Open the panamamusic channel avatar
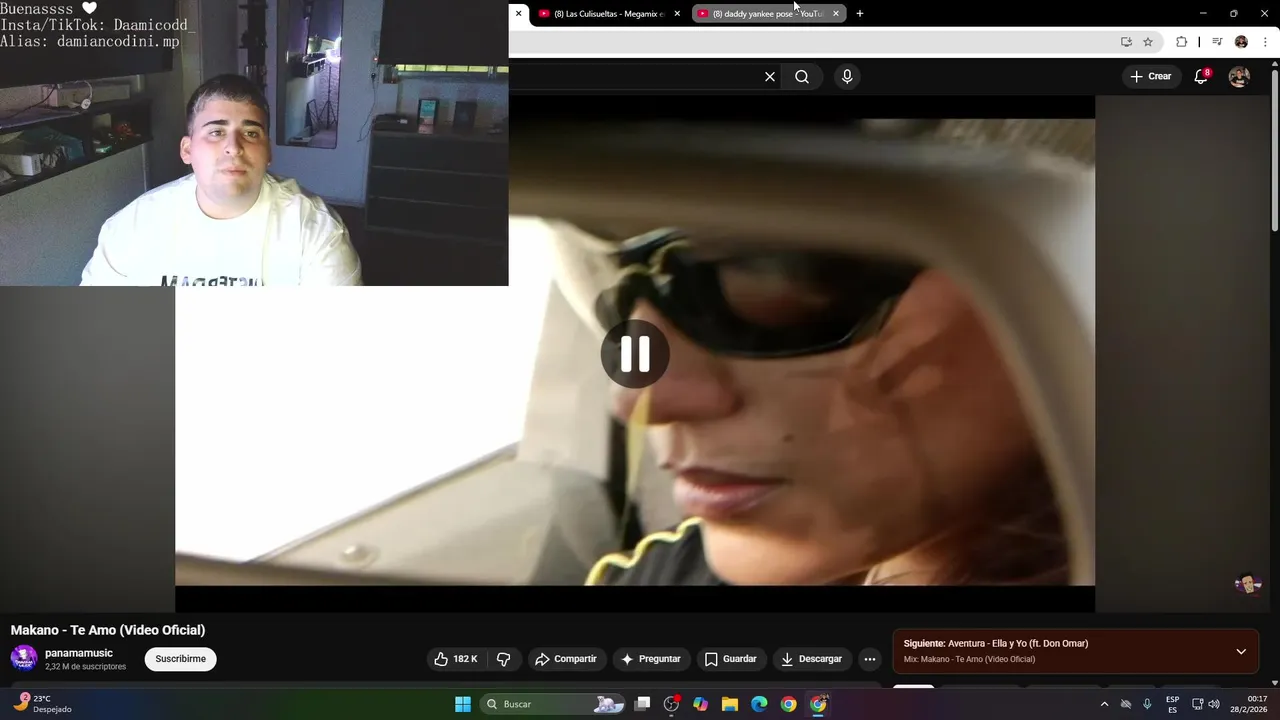The height and width of the screenshot is (720, 1280). click(24, 658)
